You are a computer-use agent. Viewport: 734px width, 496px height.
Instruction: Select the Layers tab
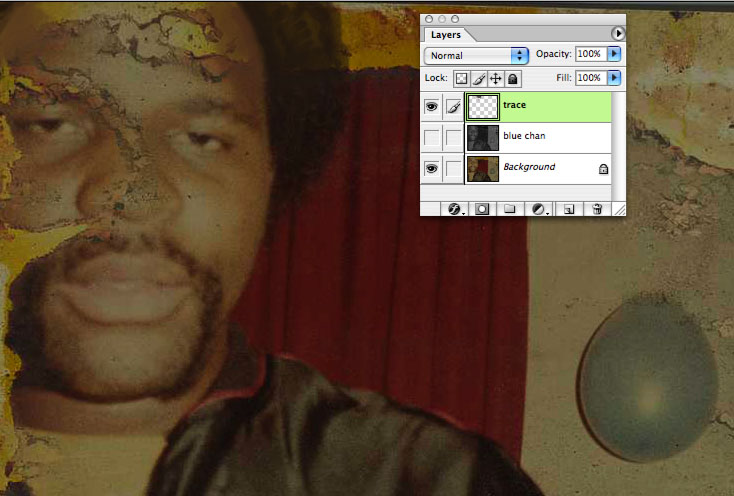[x=446, y=35]
